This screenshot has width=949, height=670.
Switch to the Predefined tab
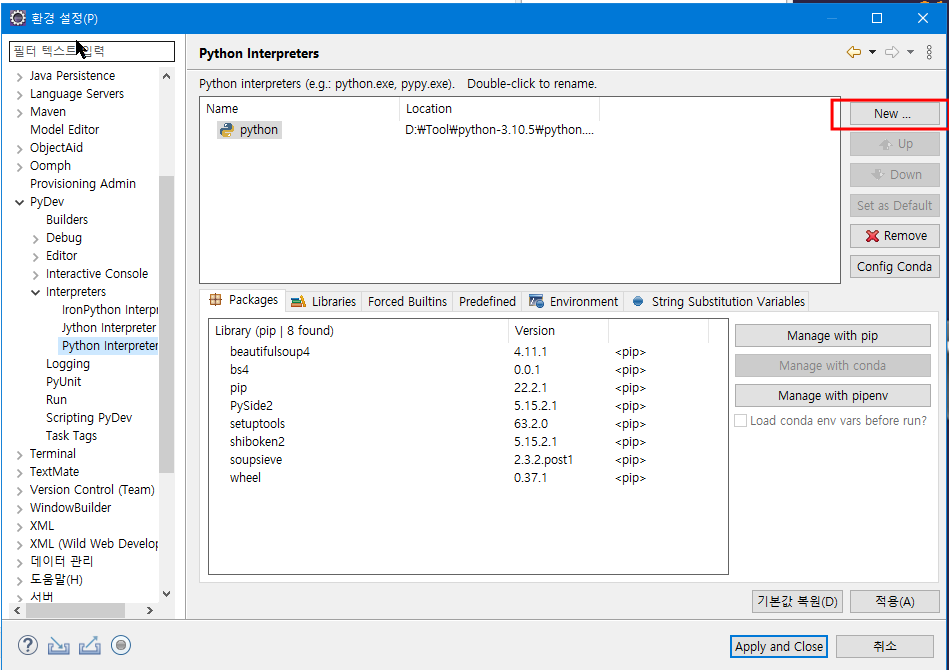(x=487, y=301)
